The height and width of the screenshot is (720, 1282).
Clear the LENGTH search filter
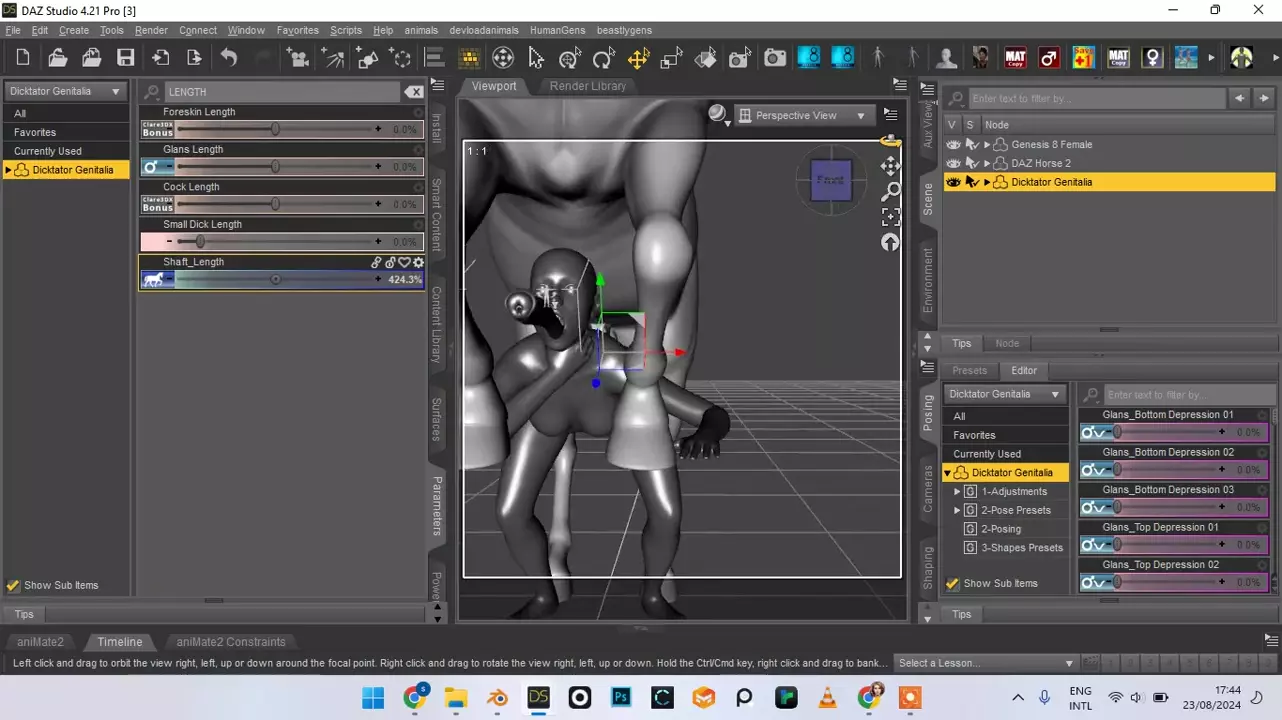[414, 92]
